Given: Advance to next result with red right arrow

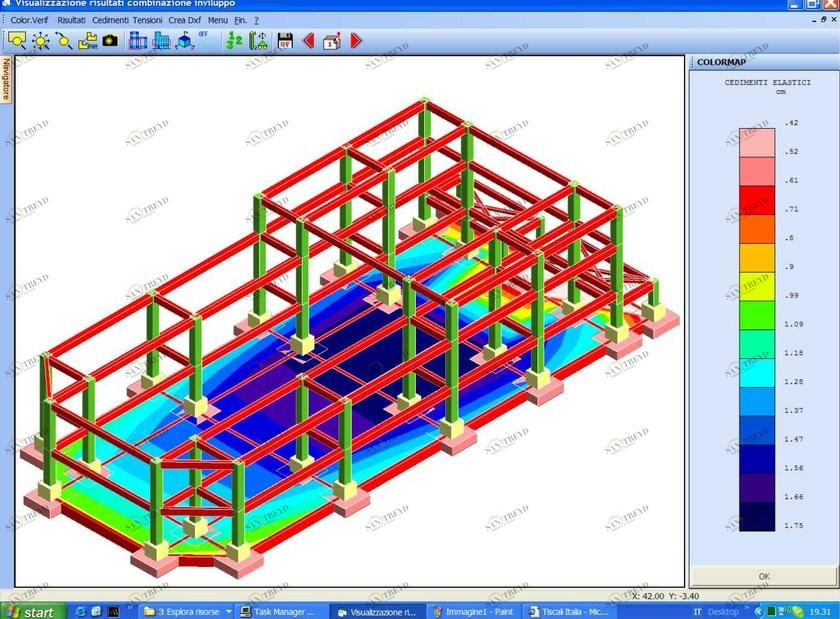Looking at the screenshot, I should 356,40.
